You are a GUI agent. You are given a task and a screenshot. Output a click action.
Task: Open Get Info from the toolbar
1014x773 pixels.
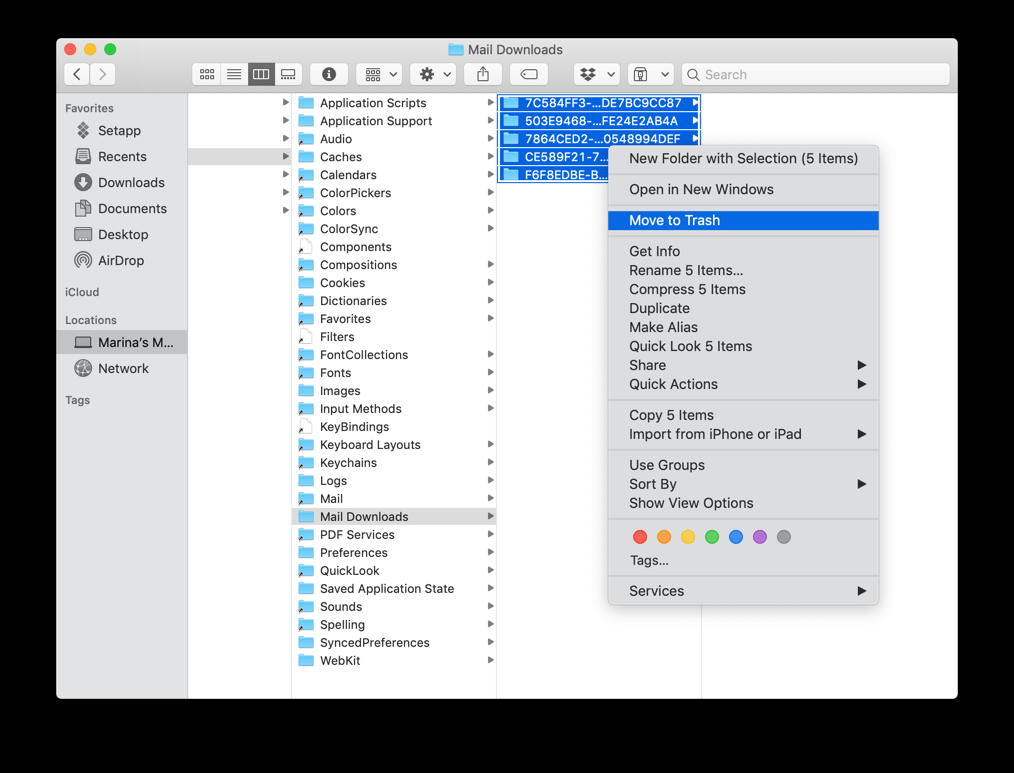click(329, 73)
